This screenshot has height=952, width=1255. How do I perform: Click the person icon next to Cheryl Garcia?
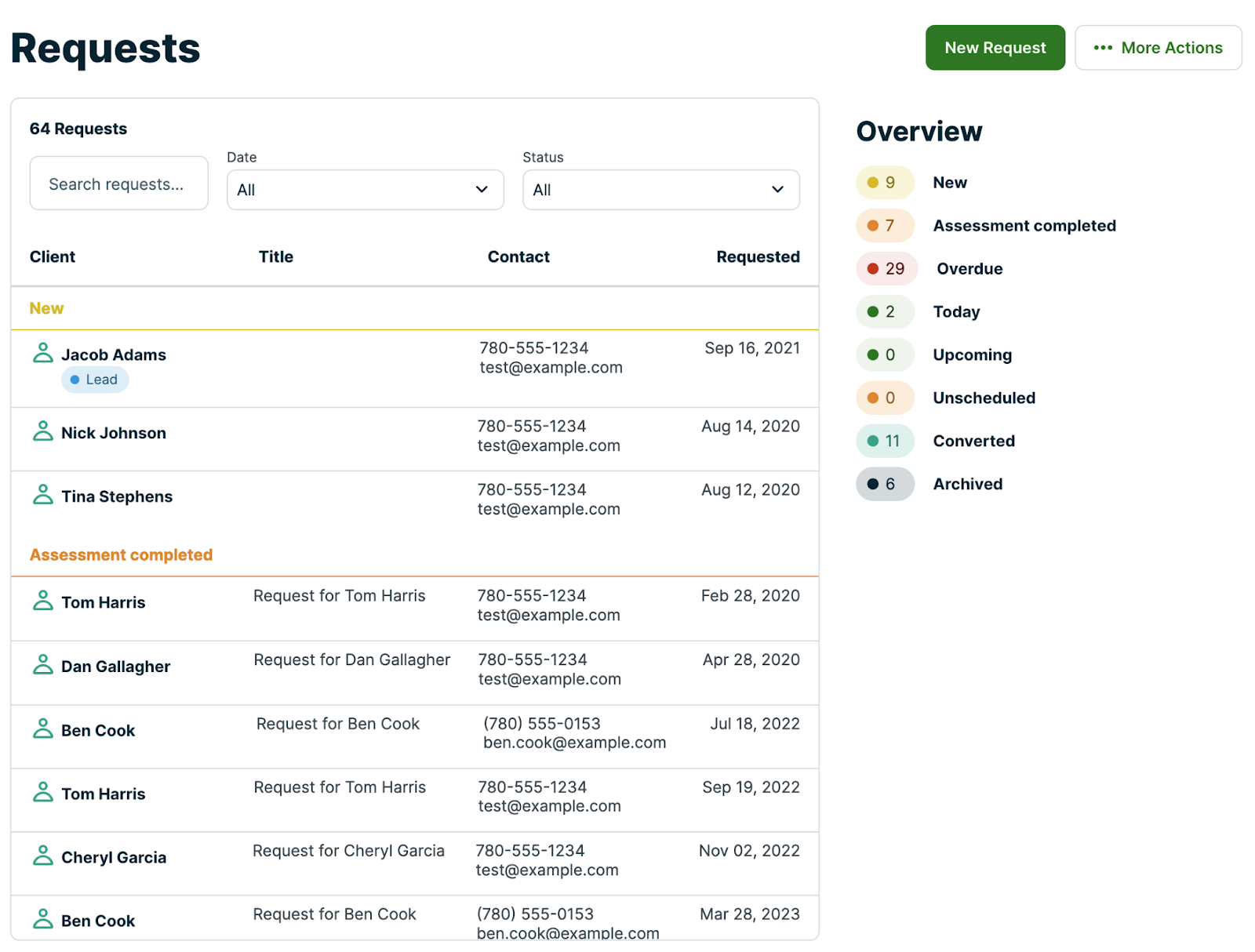tap(43, 856)
